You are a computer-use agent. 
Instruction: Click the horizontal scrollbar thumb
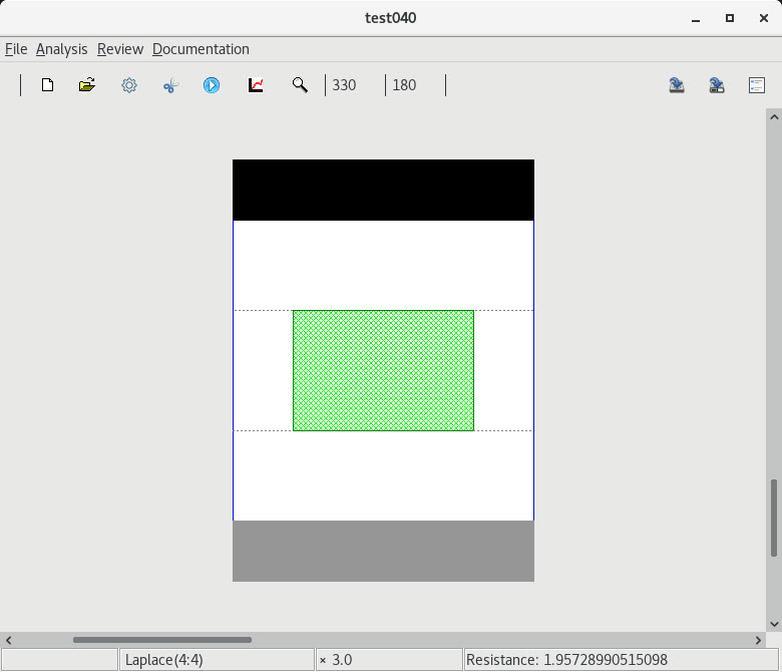click(x=162, y=640)
